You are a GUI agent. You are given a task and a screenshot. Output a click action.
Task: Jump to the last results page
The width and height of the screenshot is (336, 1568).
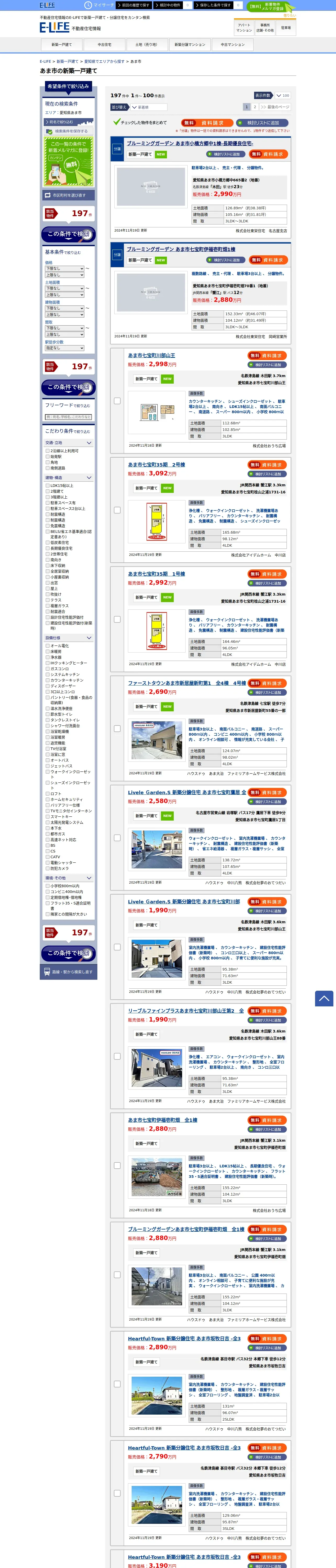pyautogui.click(x=275, y=107)
